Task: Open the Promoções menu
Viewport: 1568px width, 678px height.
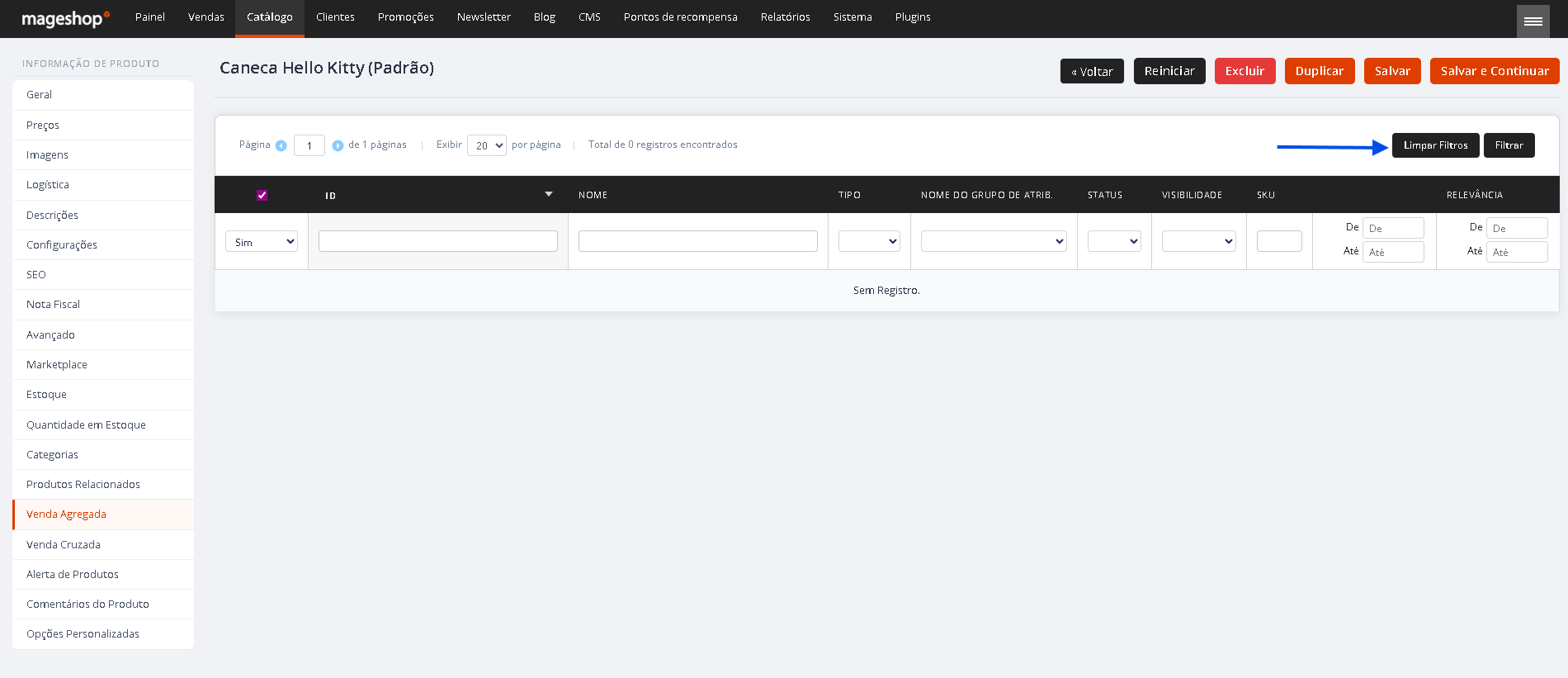Action: click(x=406, y=17)
